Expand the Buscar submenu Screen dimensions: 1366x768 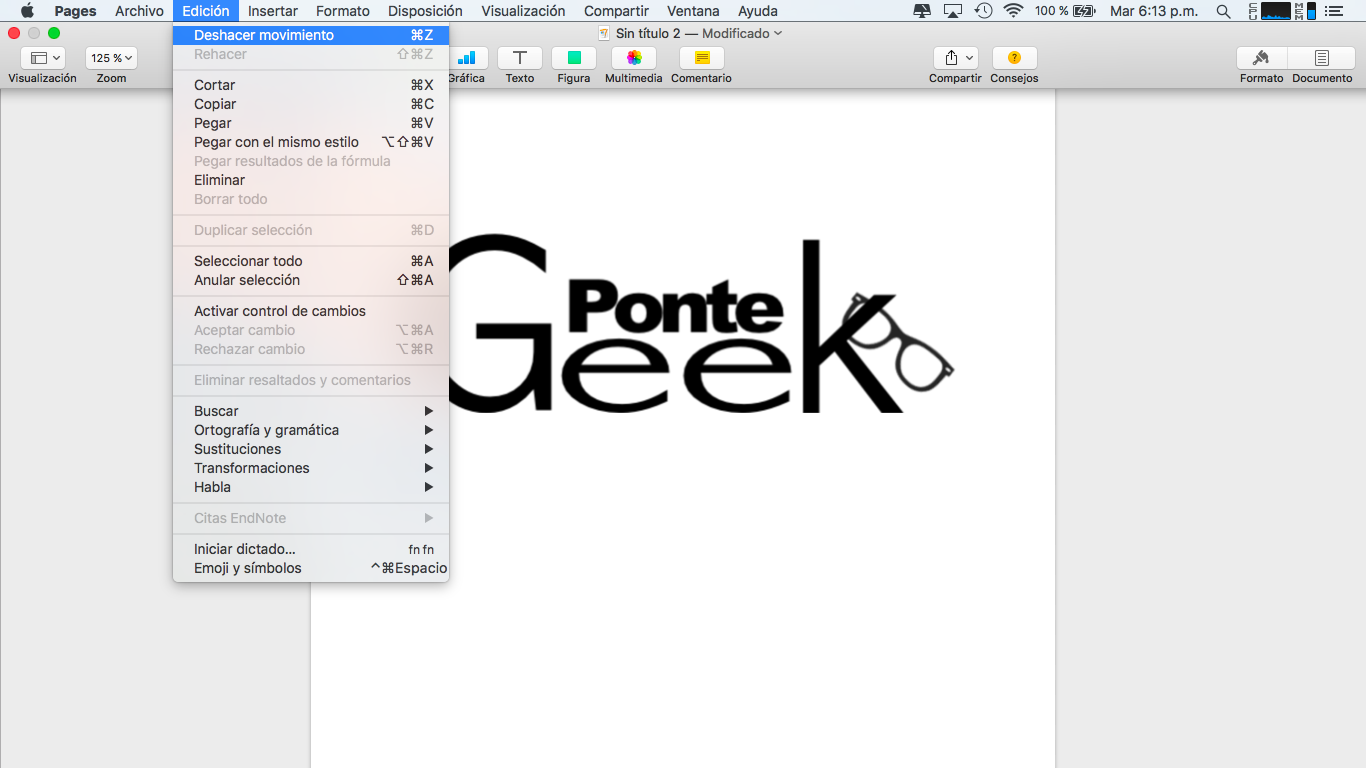[311, 411]
